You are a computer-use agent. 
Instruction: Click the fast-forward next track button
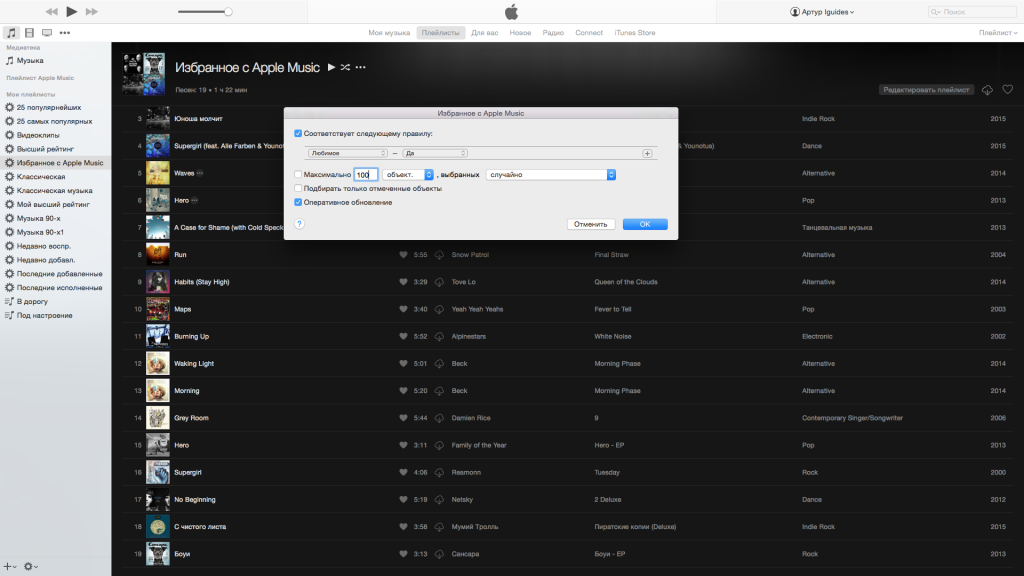pyautogui.click(x=92, y=12)
